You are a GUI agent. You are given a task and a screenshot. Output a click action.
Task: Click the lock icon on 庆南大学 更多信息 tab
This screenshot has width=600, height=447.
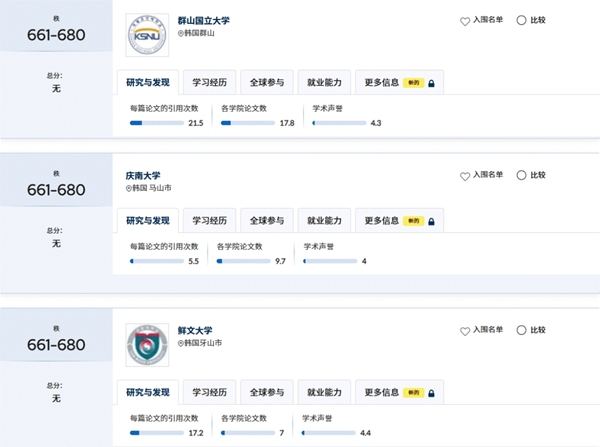click(431, 221)
